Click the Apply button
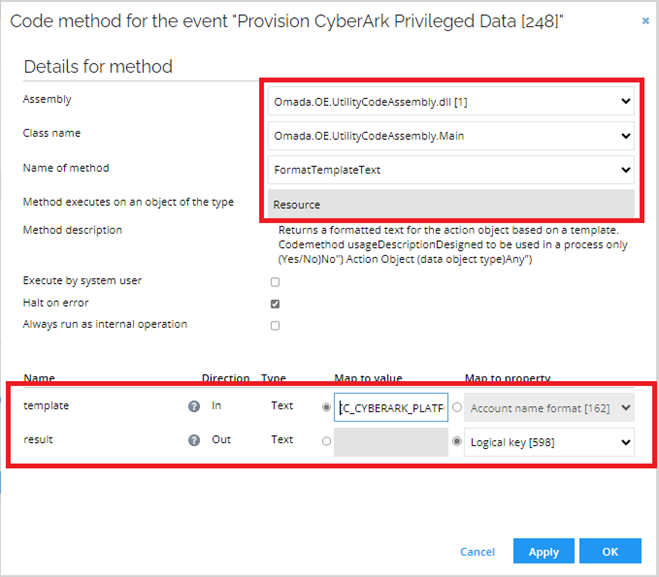 coord(543,551)
